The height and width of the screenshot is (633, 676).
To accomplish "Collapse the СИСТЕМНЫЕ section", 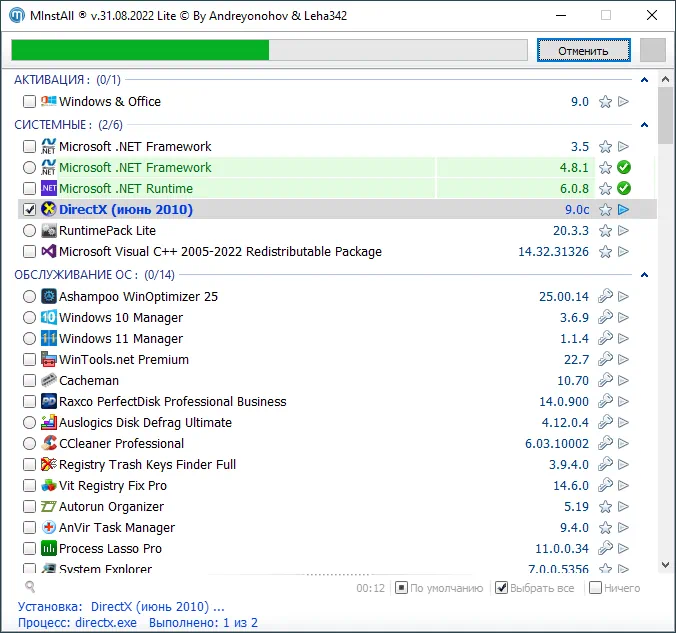I will (643, 125).
